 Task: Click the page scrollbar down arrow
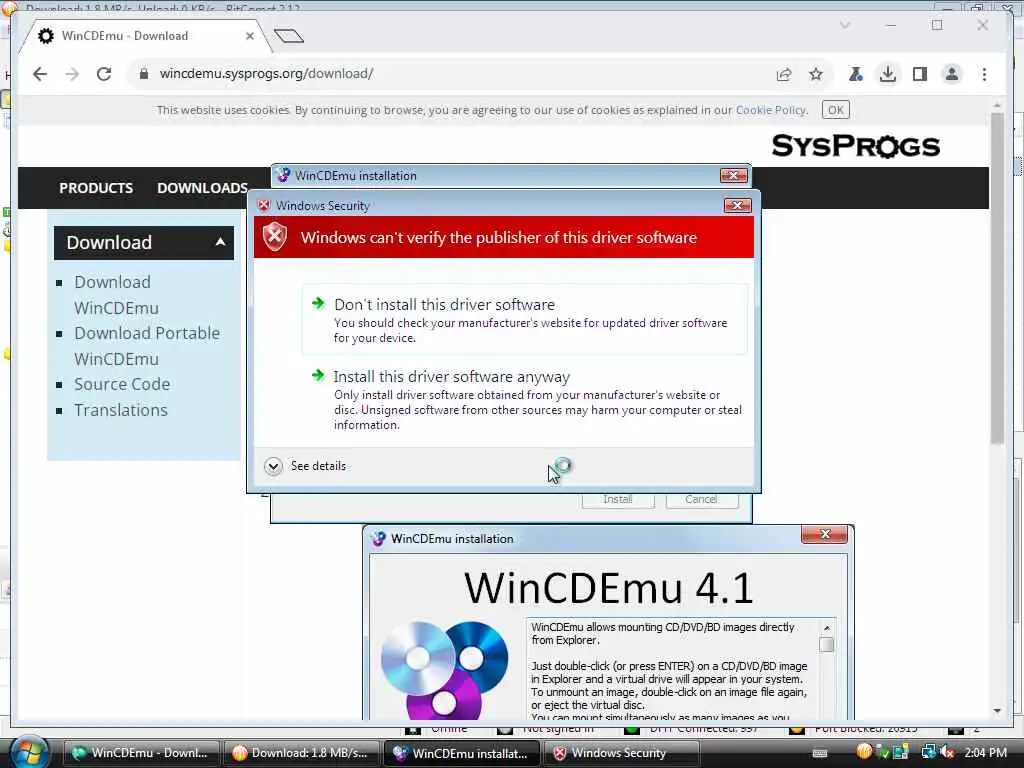coord(997,711)
